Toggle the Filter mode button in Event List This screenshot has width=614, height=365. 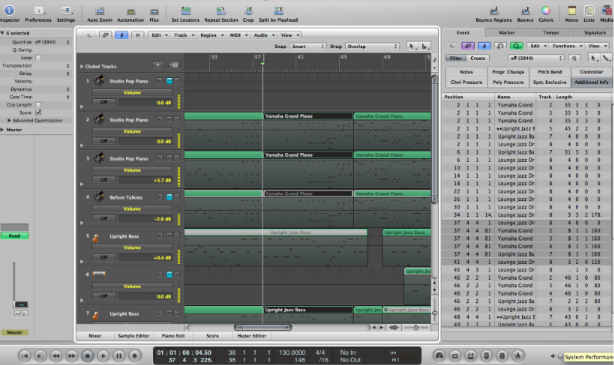tap(455, 58)
